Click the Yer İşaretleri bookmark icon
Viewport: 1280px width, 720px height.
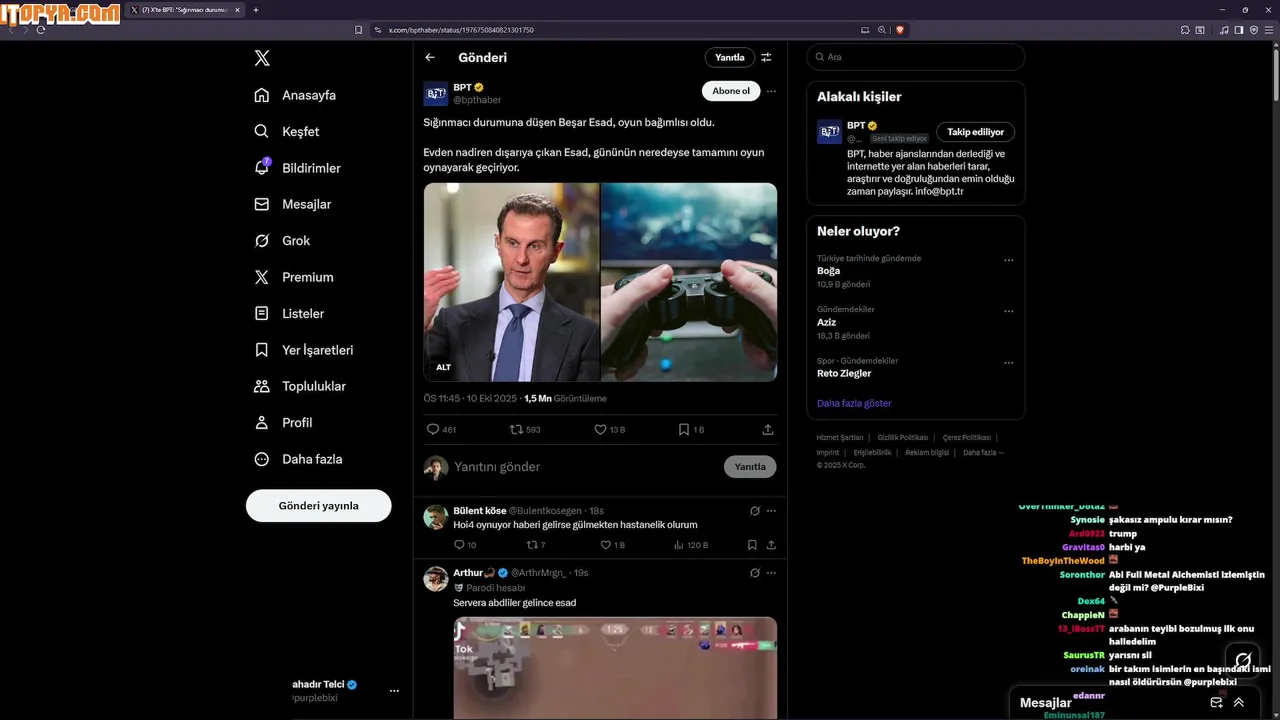[262, 350]
